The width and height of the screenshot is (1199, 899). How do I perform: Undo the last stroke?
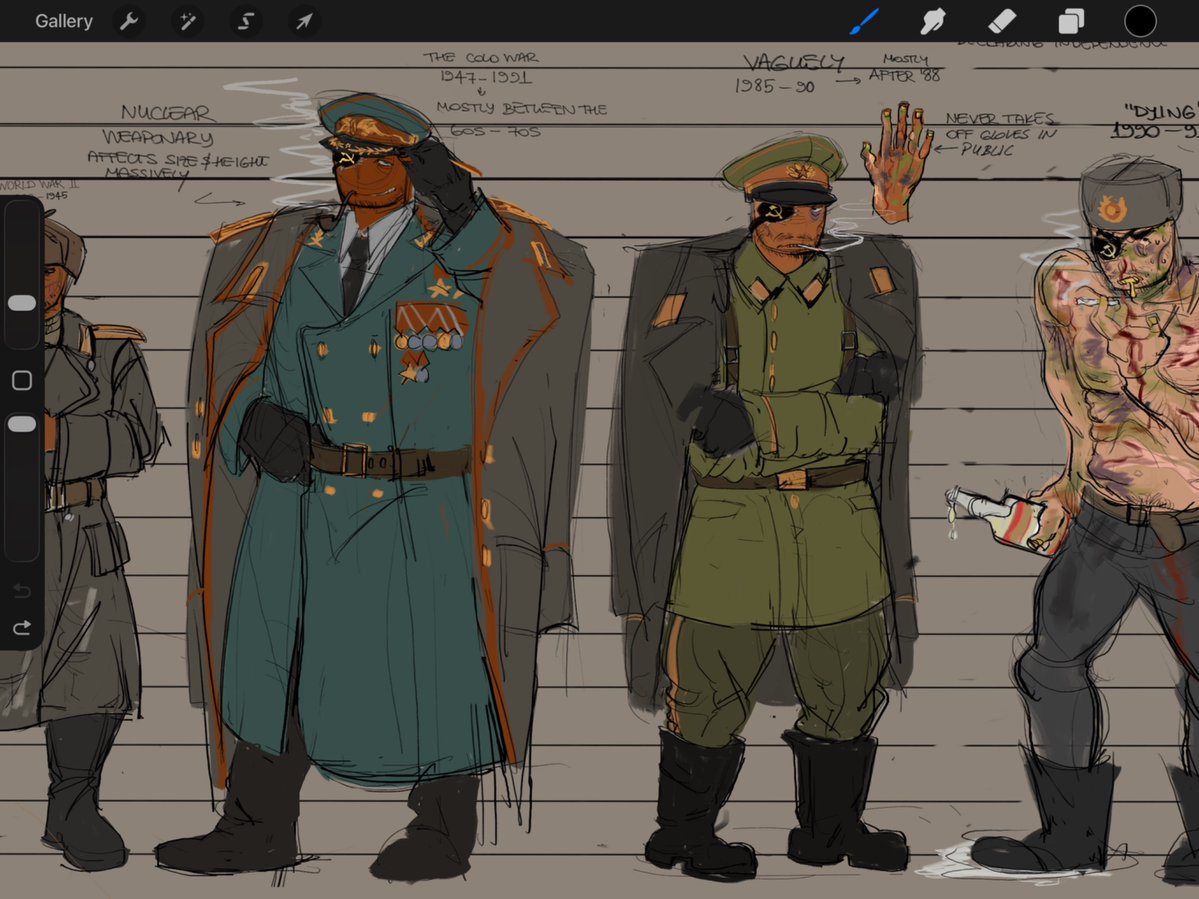pyautogui.click(x=21, y=590)
